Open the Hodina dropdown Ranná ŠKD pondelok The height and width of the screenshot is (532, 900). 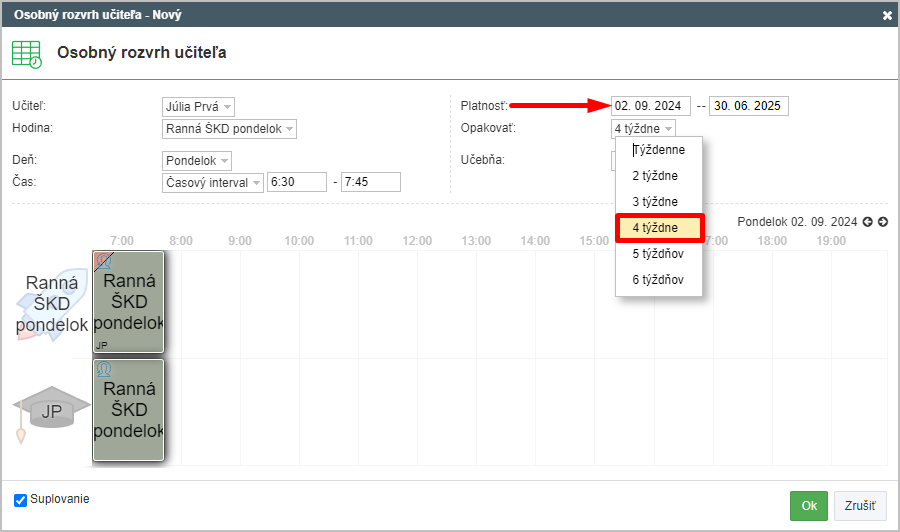click(229, 129)
